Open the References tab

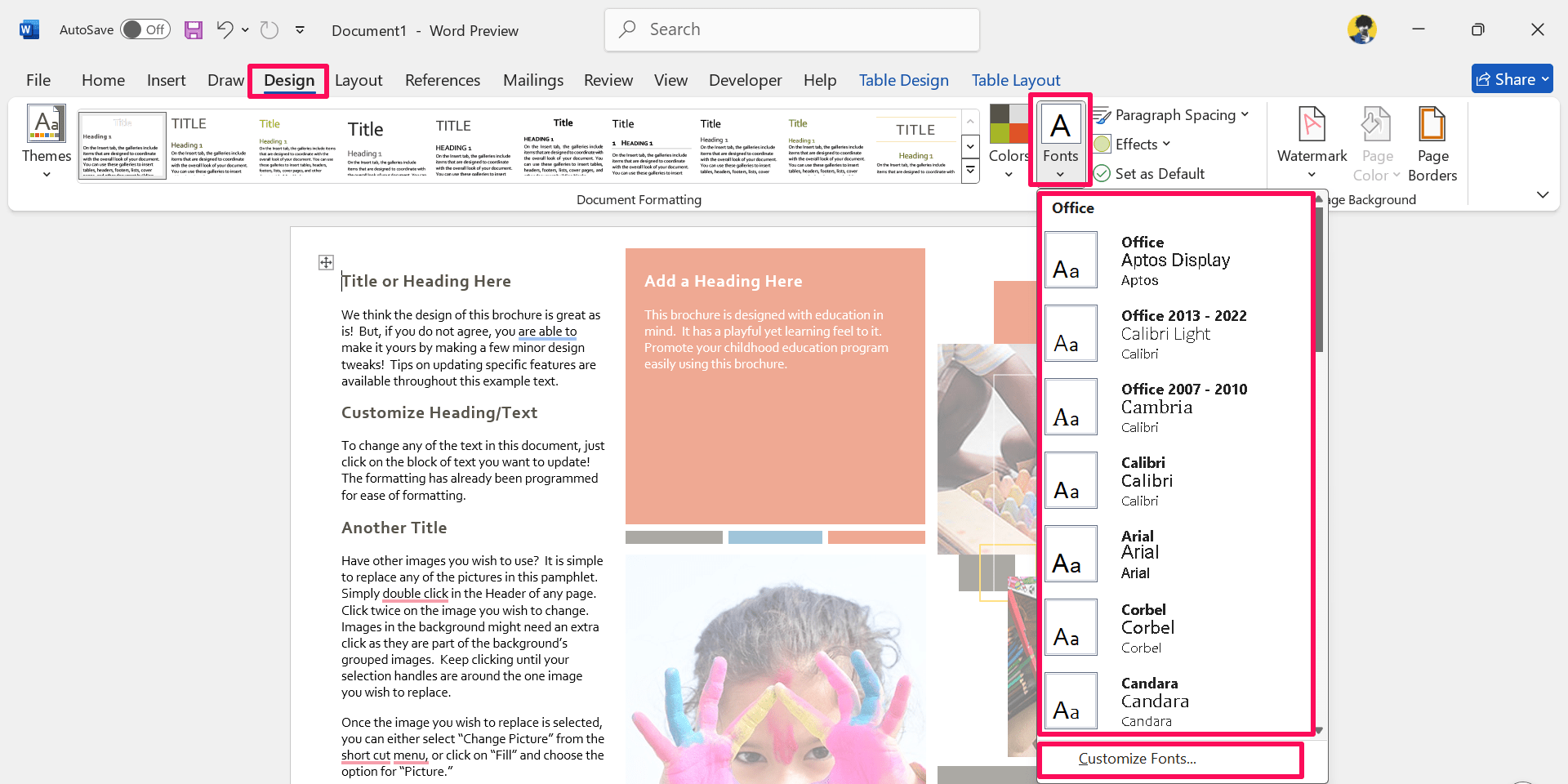click(443, 80)
